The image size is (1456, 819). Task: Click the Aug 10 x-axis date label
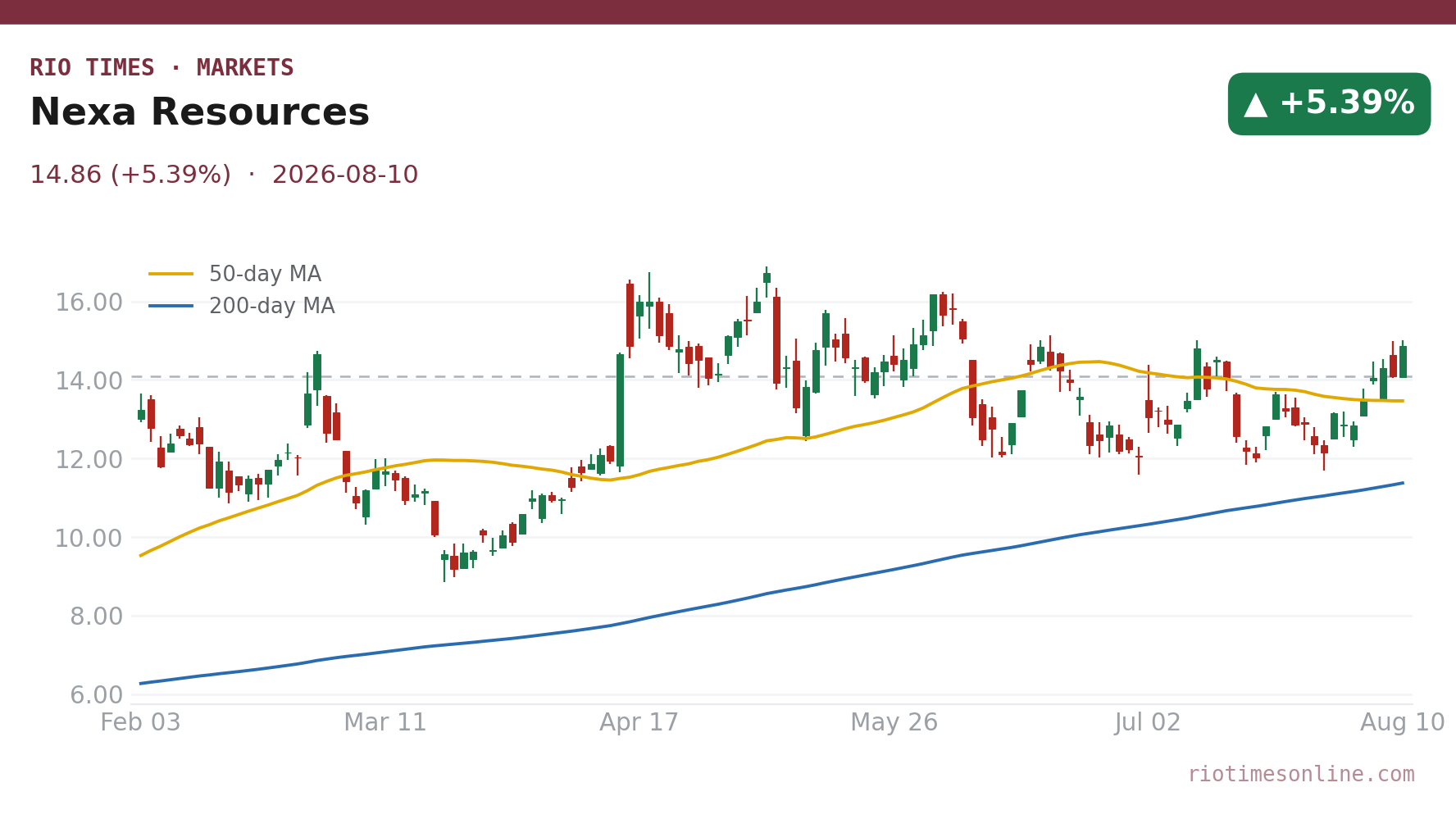[1402, 723]
